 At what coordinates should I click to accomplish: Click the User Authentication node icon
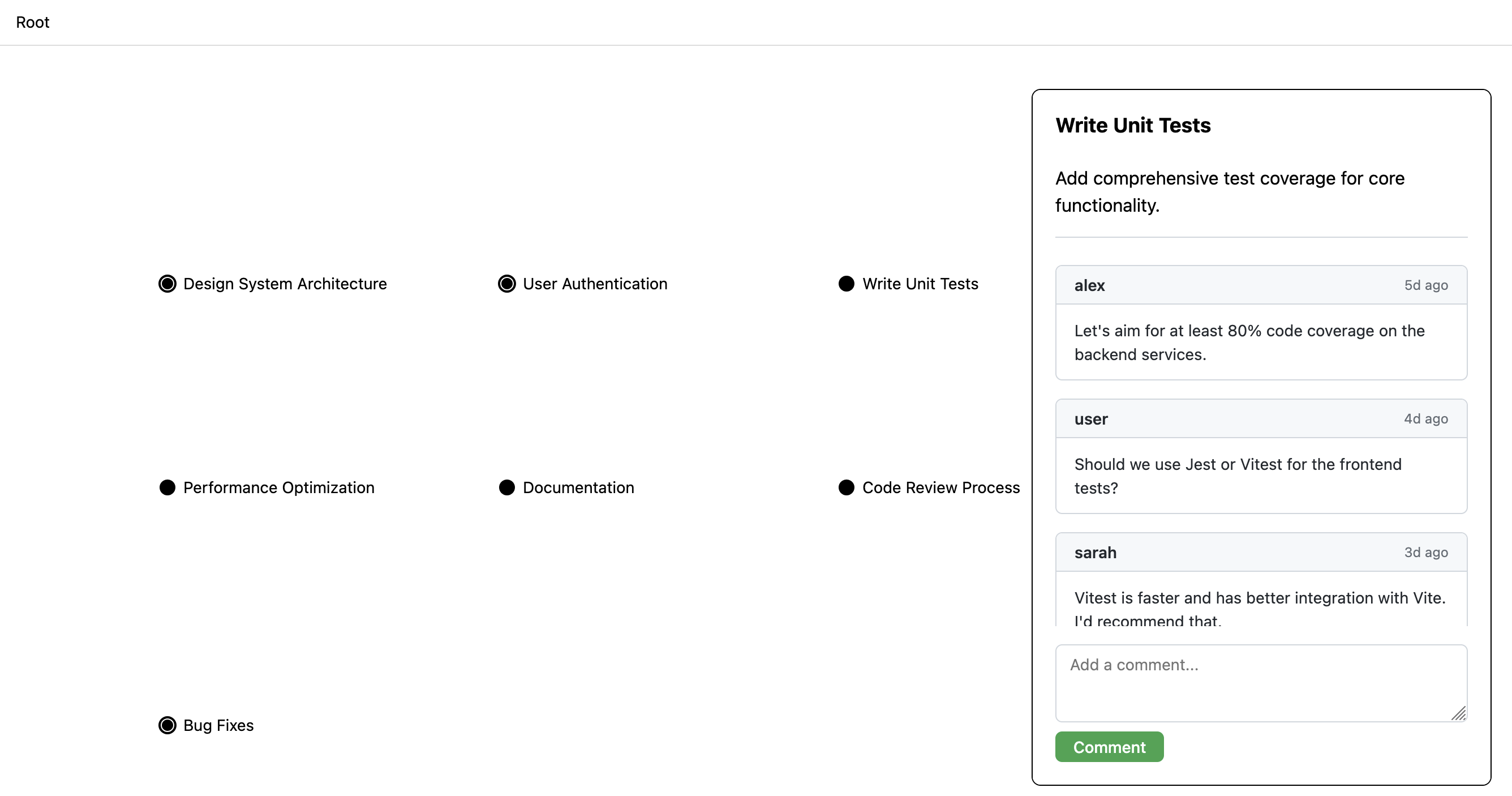pos(506,284)
